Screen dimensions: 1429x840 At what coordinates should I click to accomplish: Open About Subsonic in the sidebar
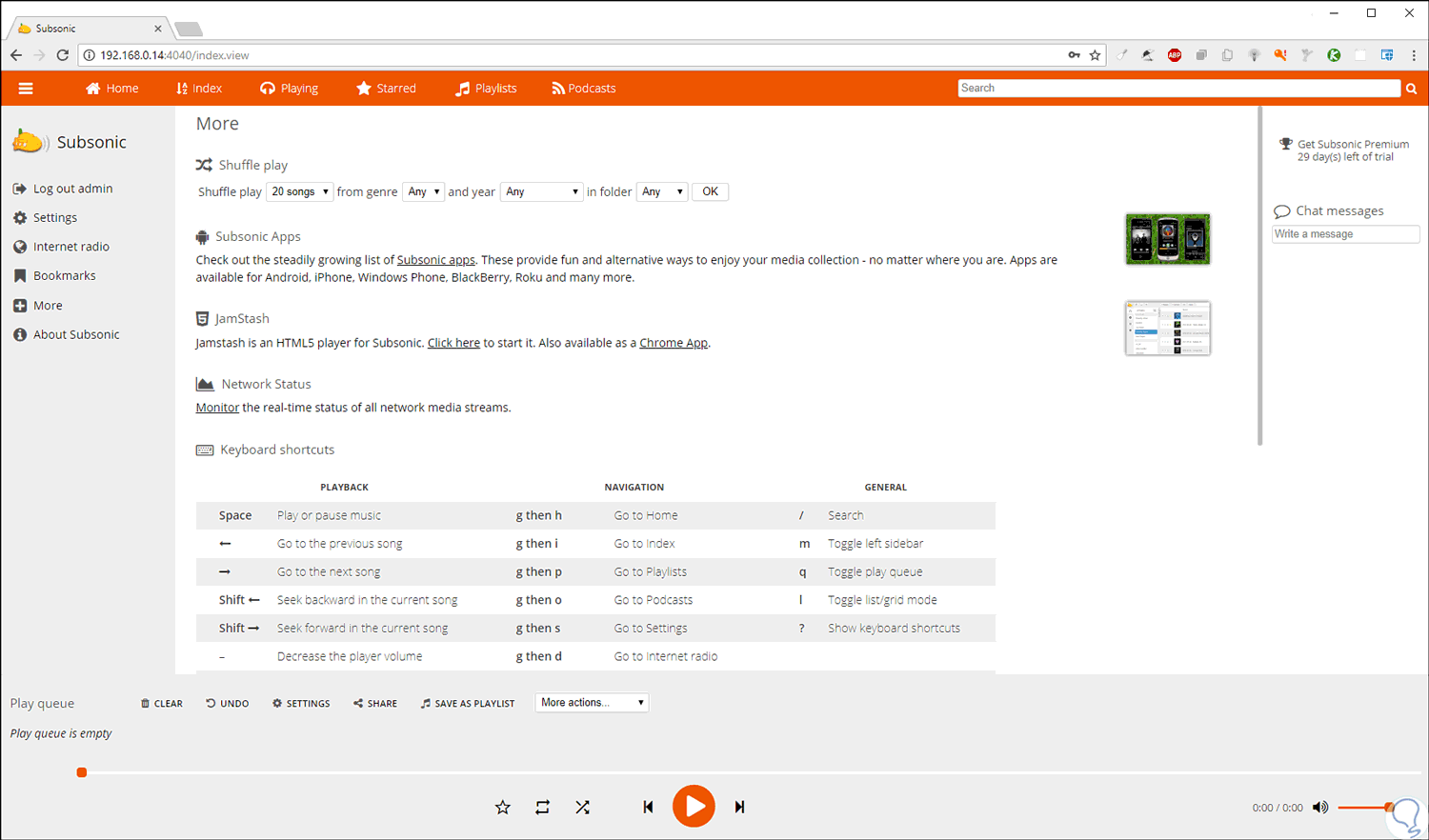[x=67, y=335]
